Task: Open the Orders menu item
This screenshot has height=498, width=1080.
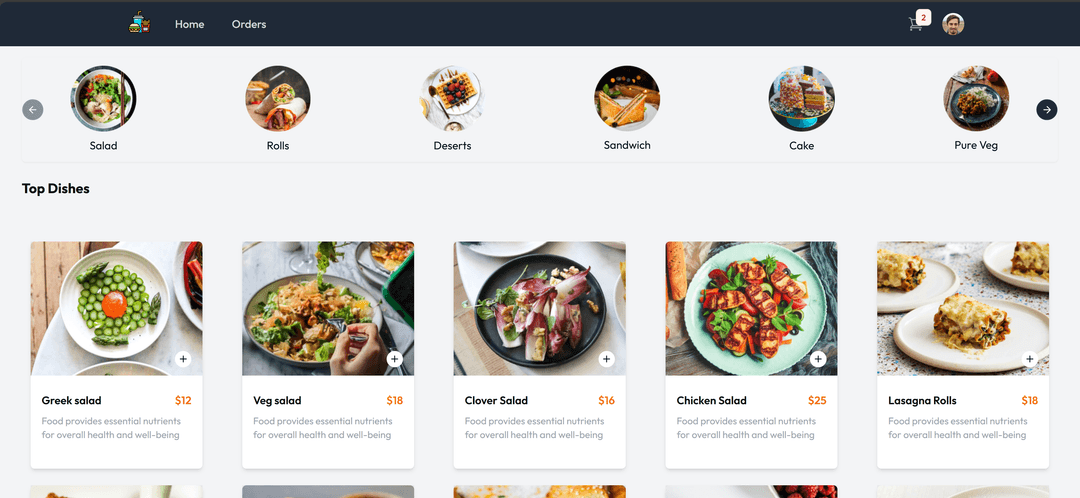Action: [249, 24]
